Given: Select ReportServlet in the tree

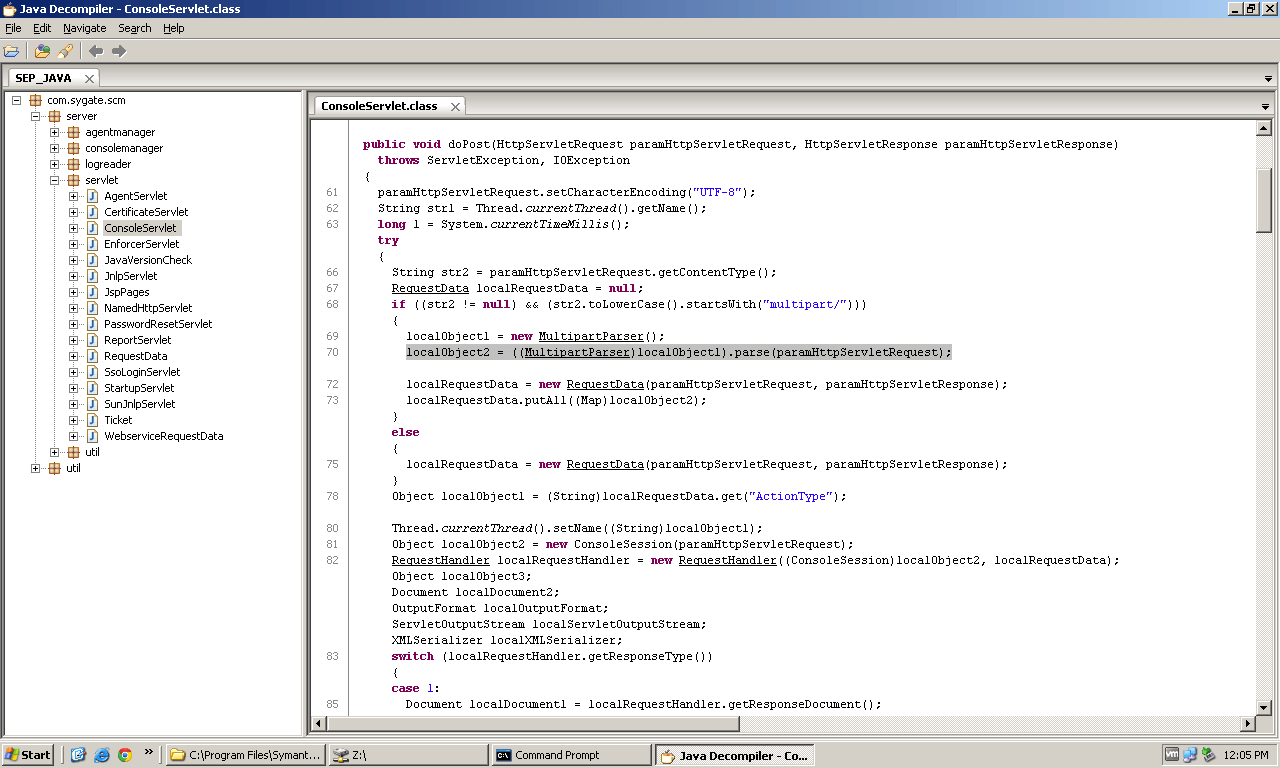Looking at the screenshot, I should tap(139, 340).
